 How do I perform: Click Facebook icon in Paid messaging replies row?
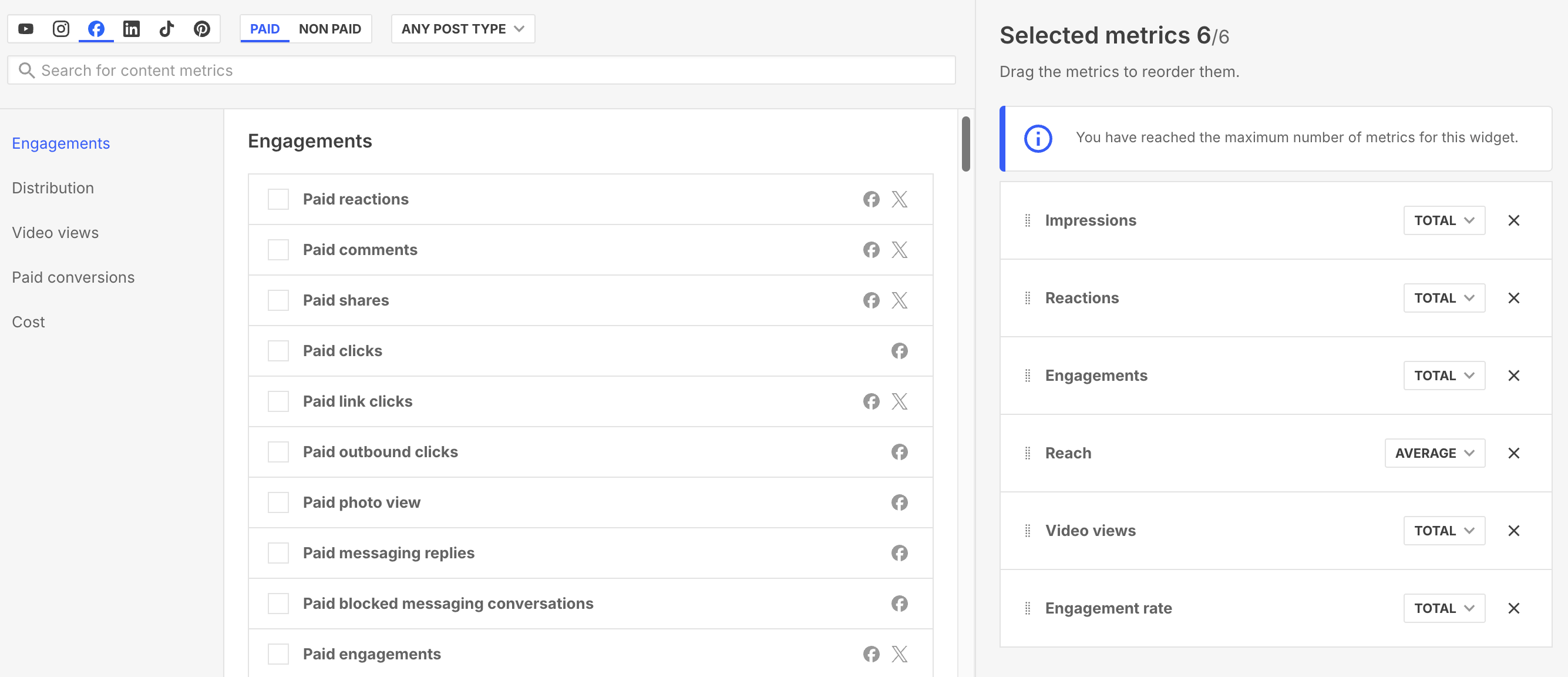coord(900,554)
